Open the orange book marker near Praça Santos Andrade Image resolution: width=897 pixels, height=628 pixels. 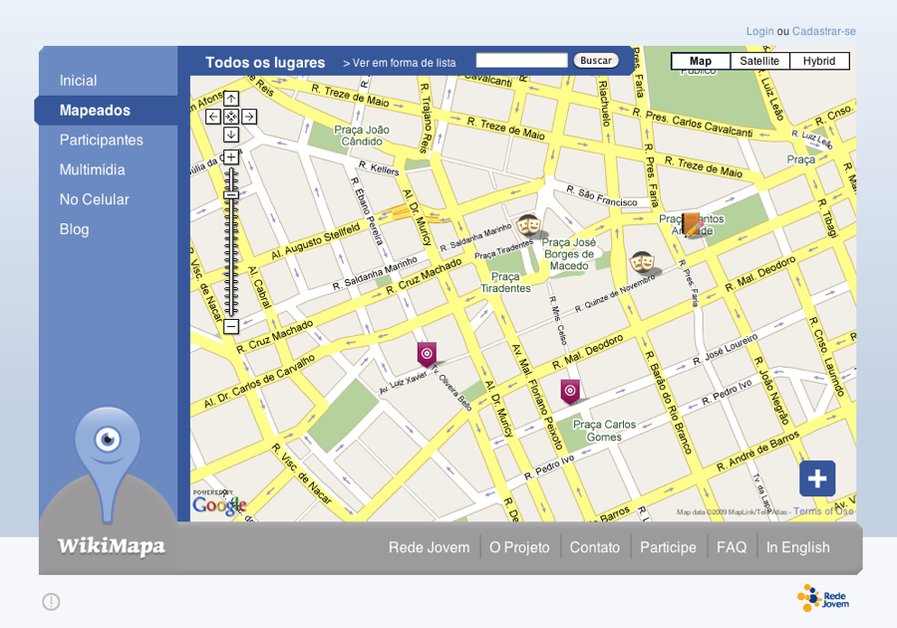pos(691,224)
